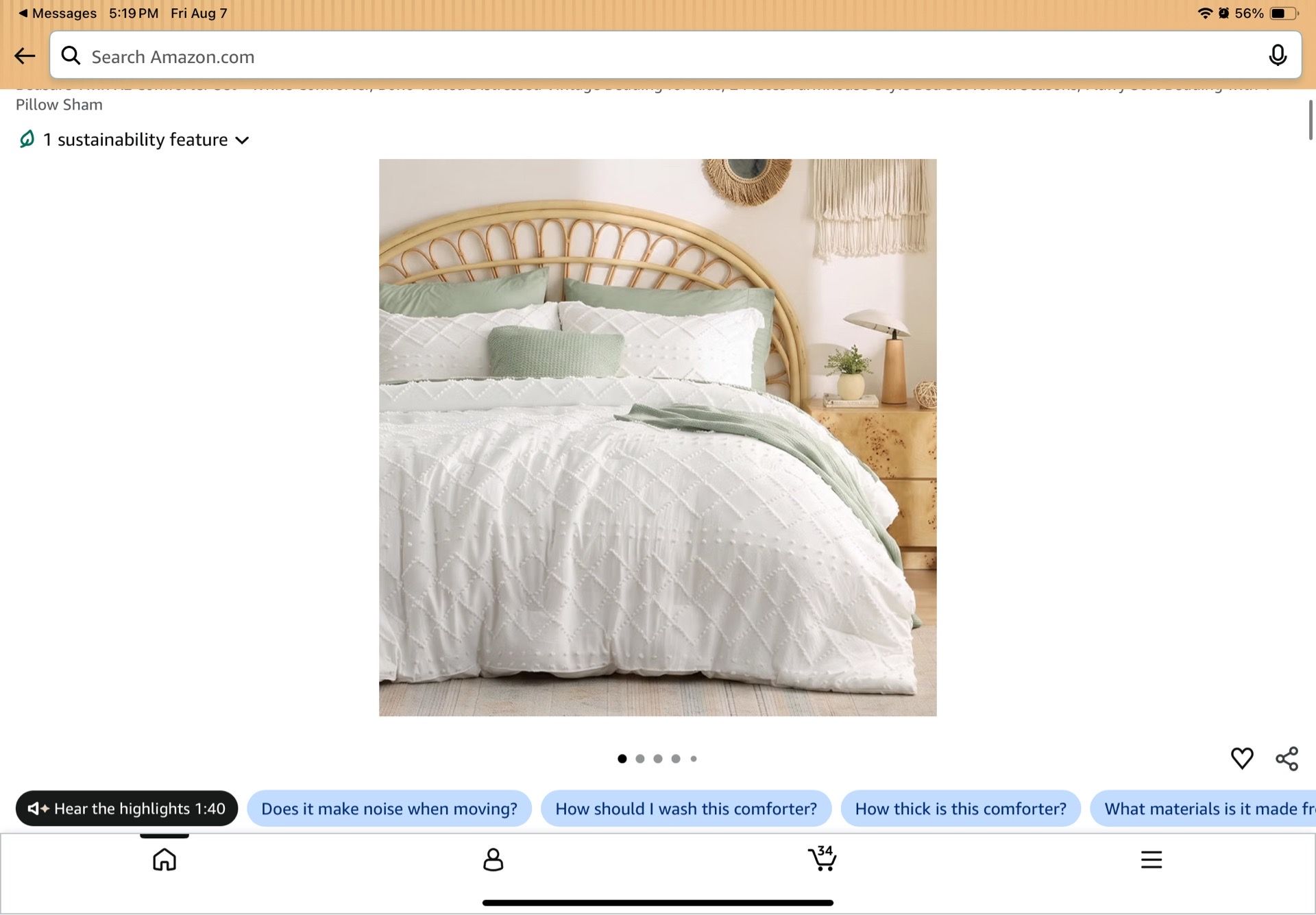Tap the back arrow icon
Viewport: 1316px width, 915px height.
[x=25, y=56]
